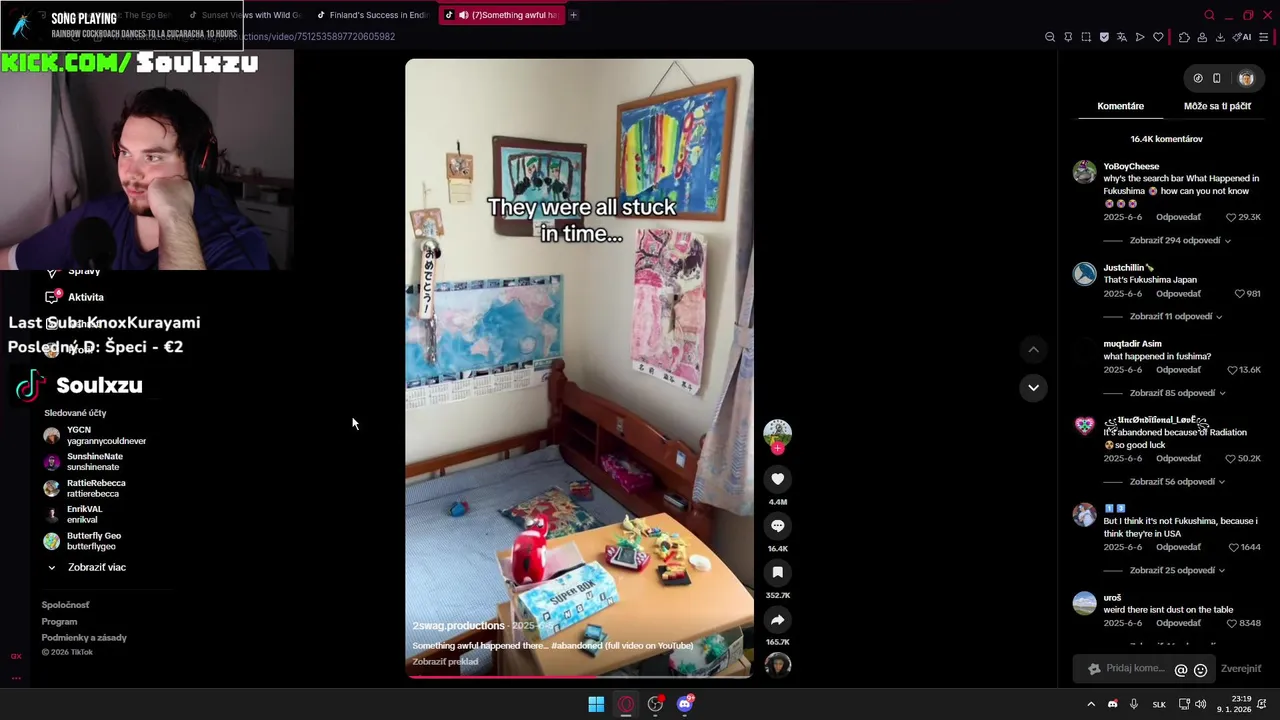Screen dimensions: 1280x720
Task: Open the translate page icon
Action: (1122, 37)
